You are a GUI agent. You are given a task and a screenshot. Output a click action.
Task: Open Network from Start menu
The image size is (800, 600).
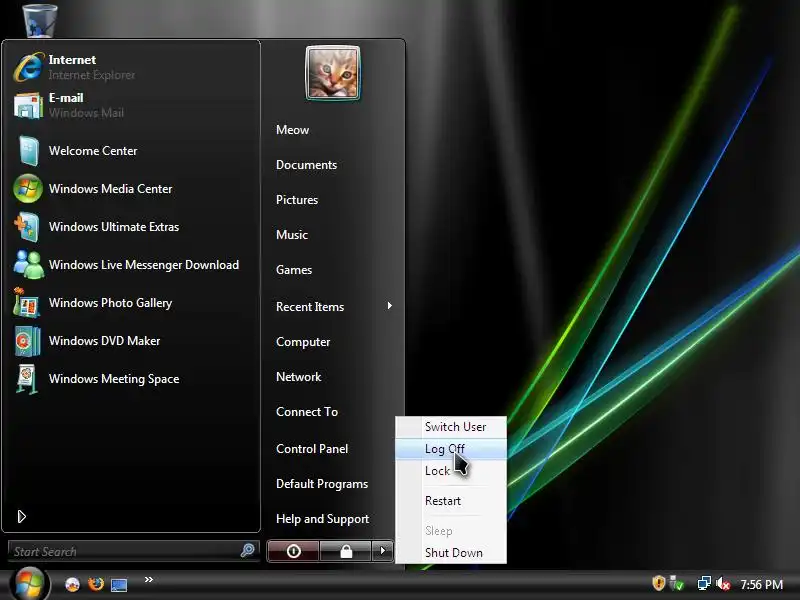point(298,377)
